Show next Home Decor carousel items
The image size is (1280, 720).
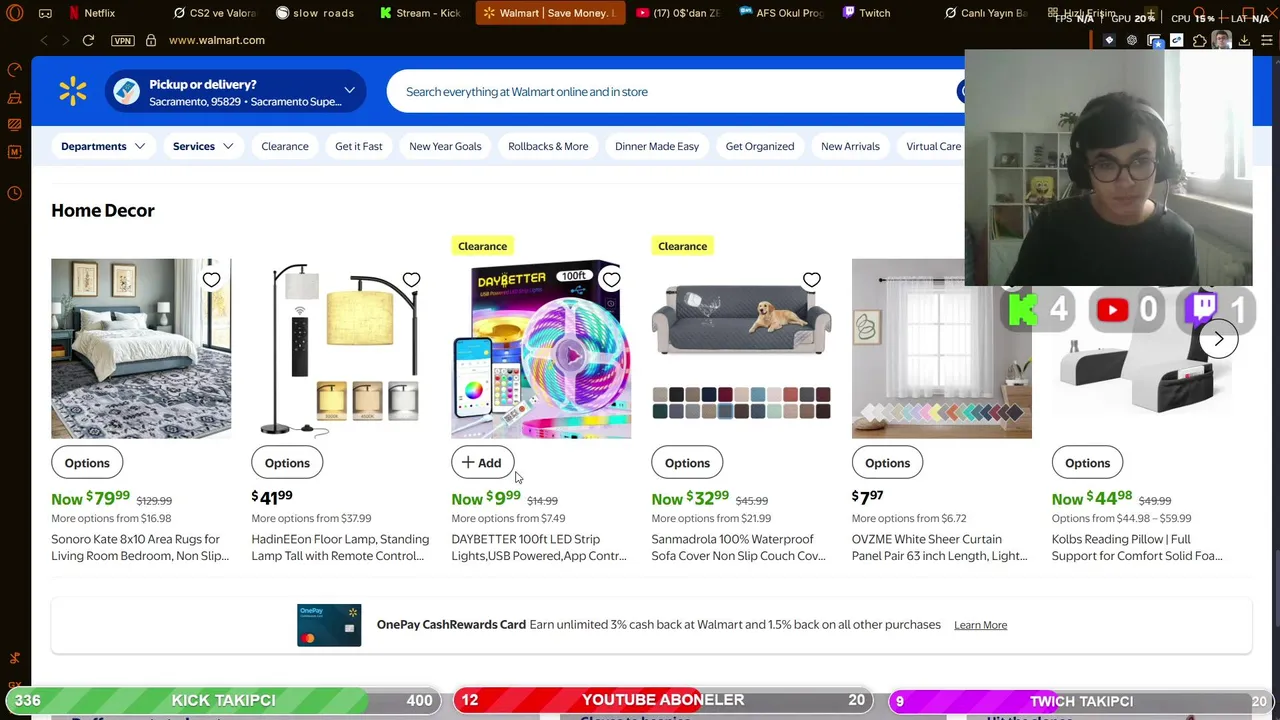tap(1218, 339)
